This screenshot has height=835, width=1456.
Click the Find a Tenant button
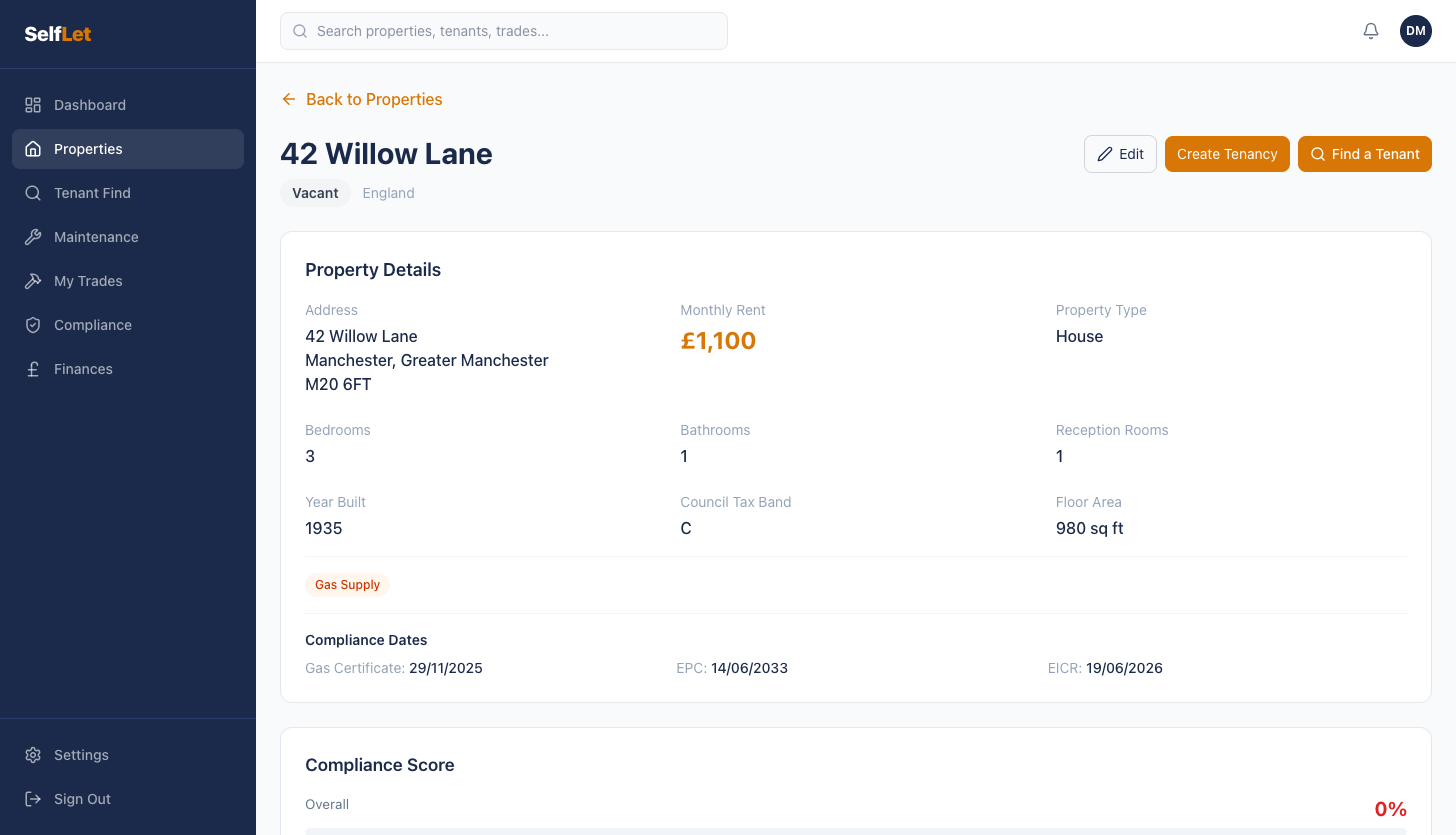click(x=1365, y=154)
